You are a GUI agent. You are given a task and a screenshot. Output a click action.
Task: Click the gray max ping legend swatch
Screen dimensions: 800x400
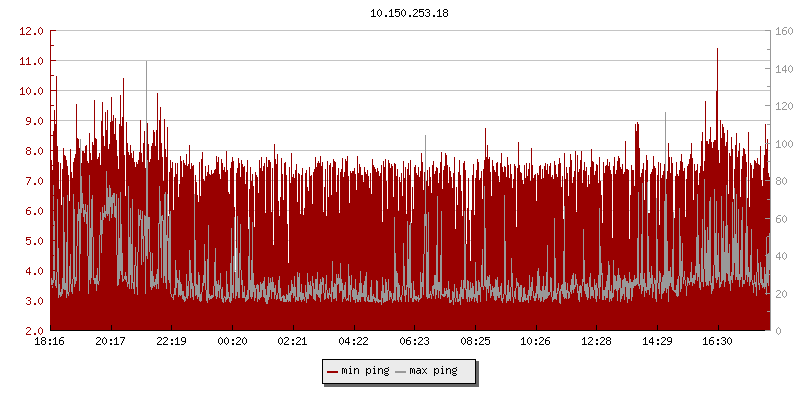tap(401, 371)
